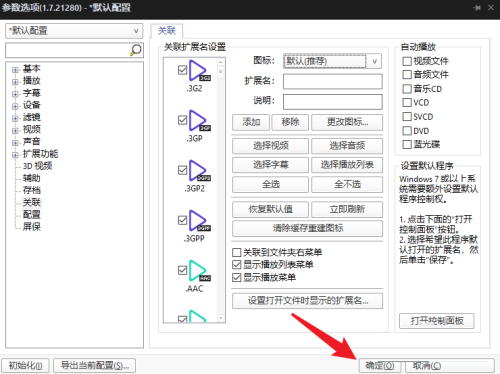Click the pin icon in title bar
Viewport: 500px width, 374px height.
(x=477, y=7)
